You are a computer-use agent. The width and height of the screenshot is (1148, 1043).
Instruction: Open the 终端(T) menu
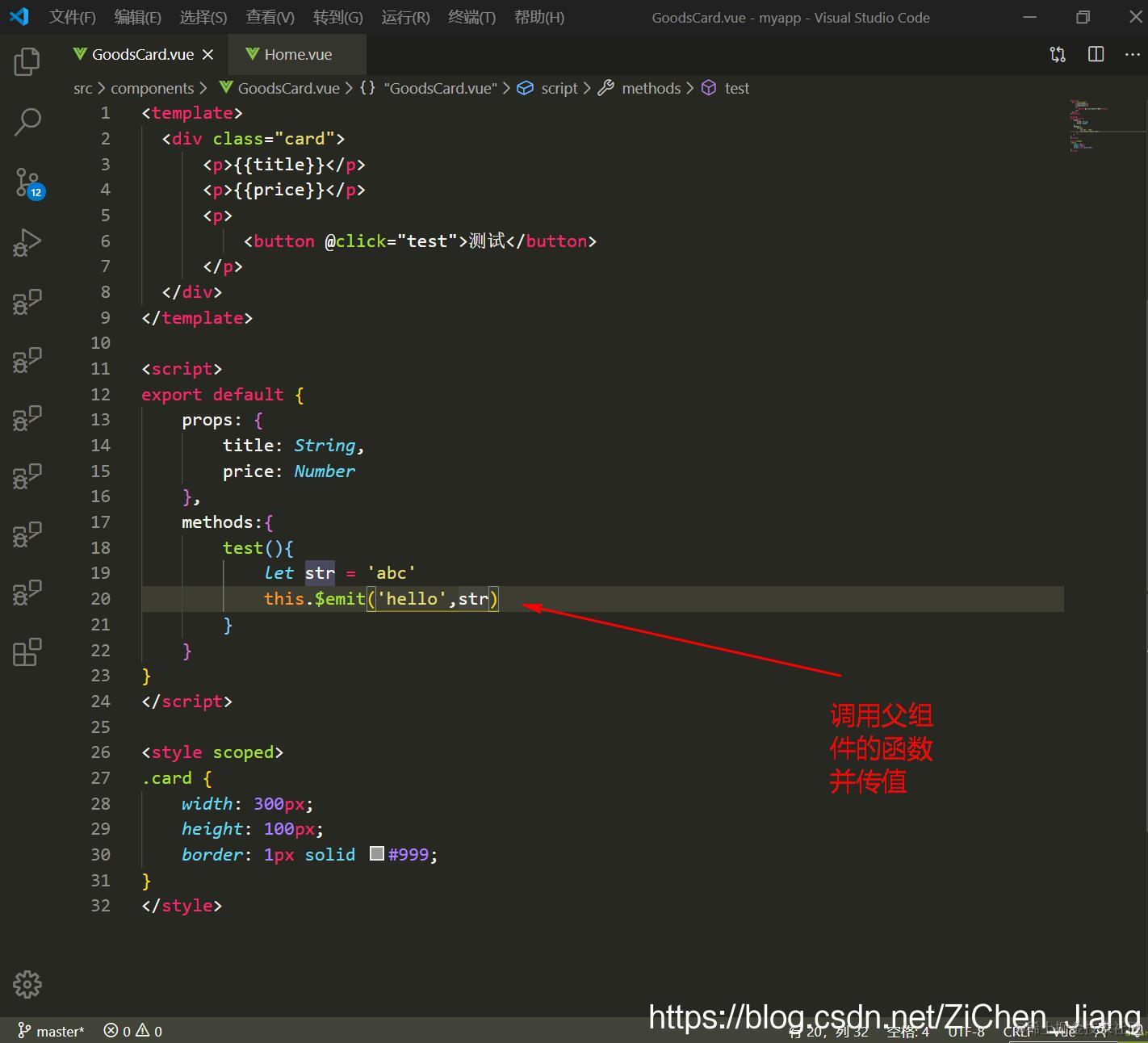472,17
